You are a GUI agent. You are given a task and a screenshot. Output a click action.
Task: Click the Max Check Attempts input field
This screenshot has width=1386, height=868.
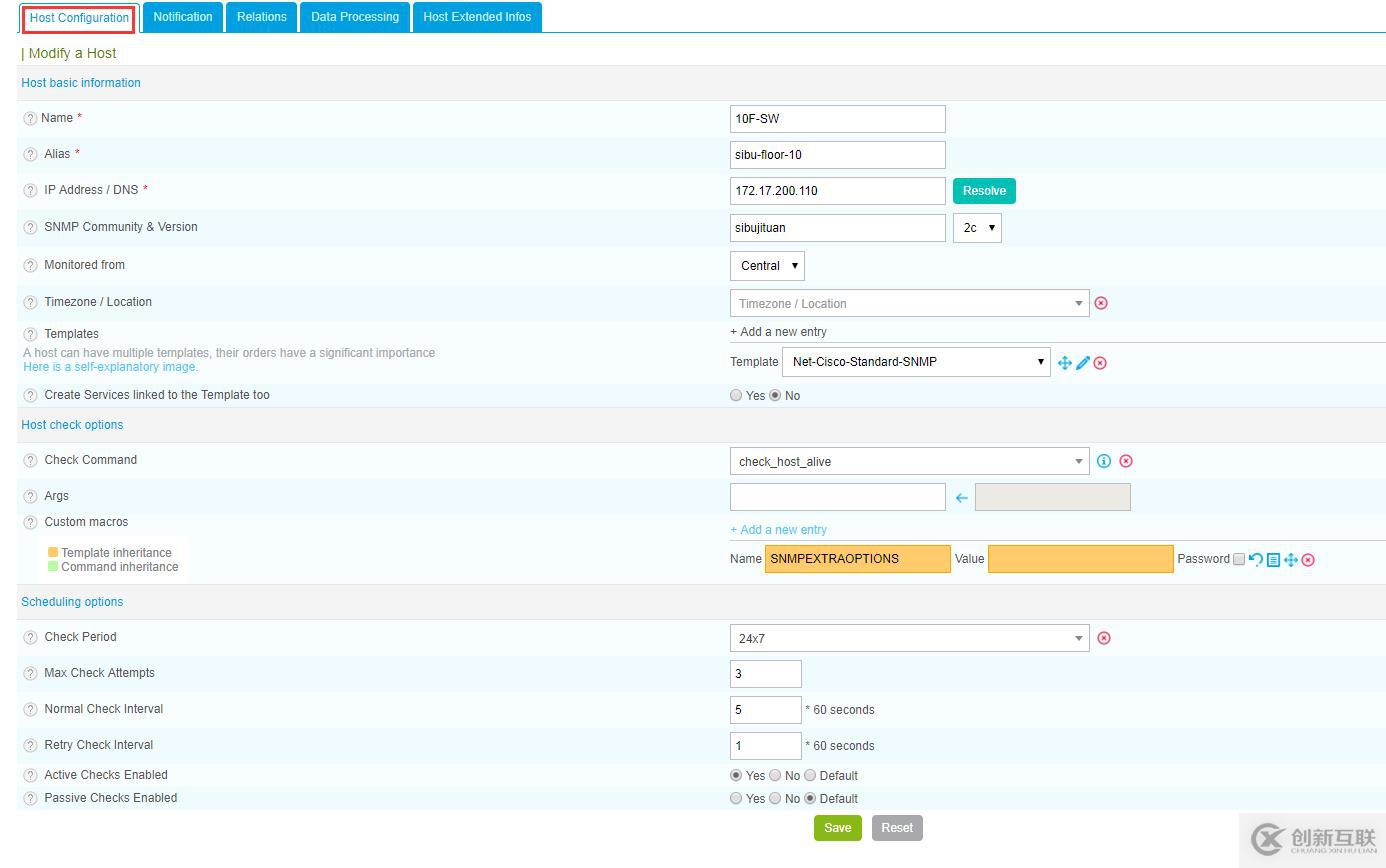pos(766,674)
